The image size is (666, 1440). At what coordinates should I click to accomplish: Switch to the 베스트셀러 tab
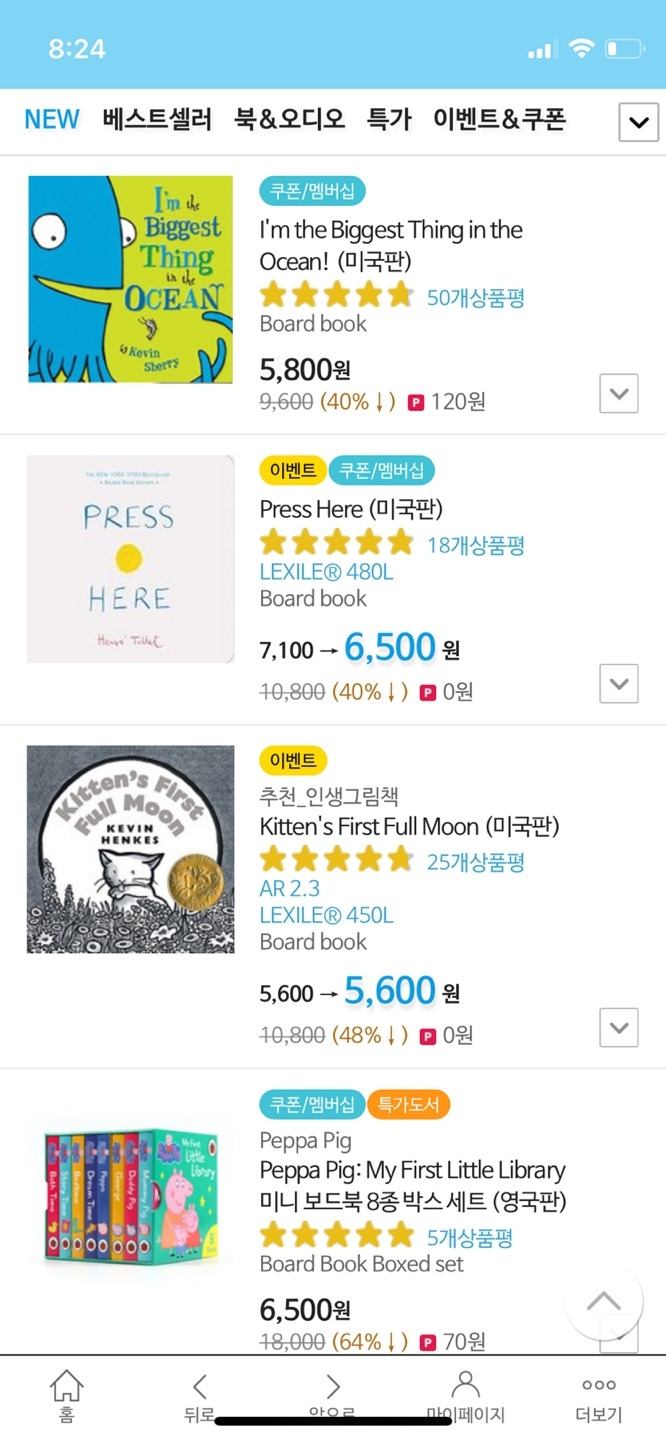click(157, 119)
